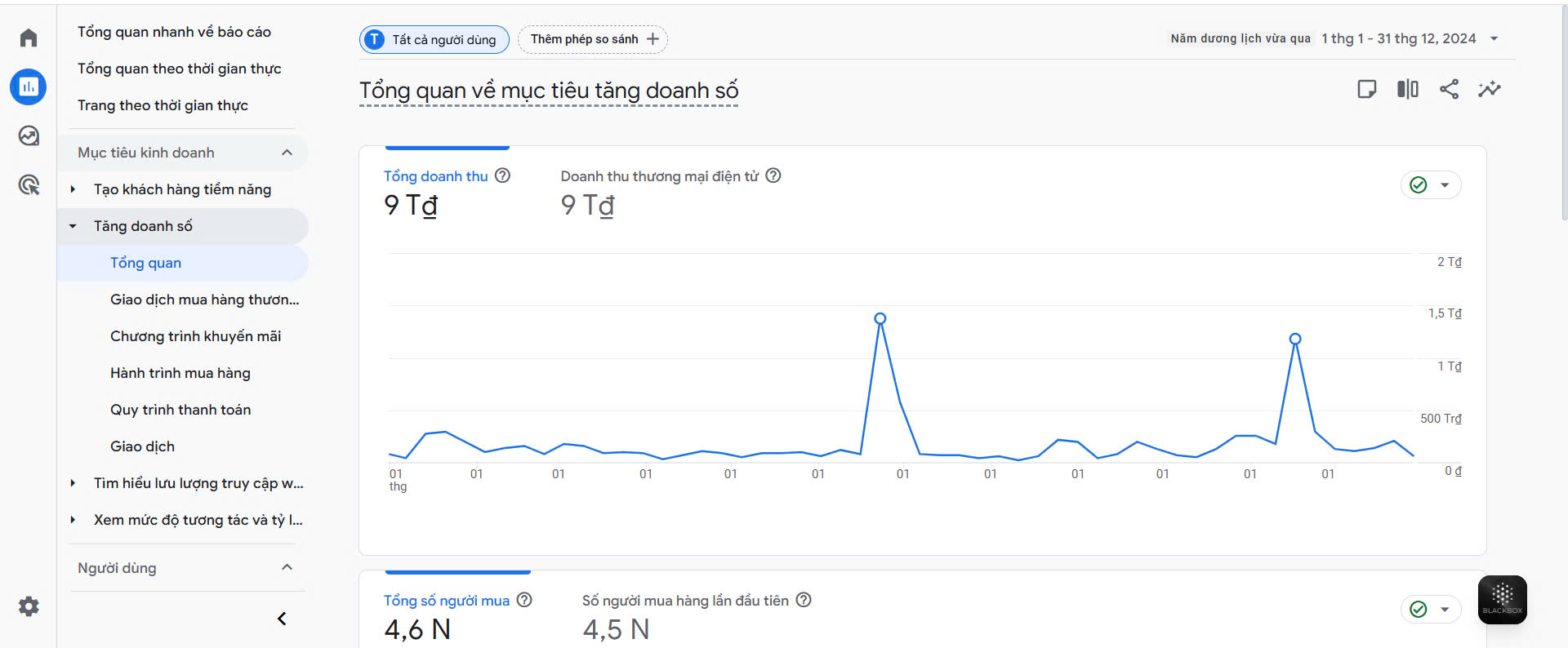Open the Home icon in left rail
This screenshot has height=648, width=1568.
(29, 38)
